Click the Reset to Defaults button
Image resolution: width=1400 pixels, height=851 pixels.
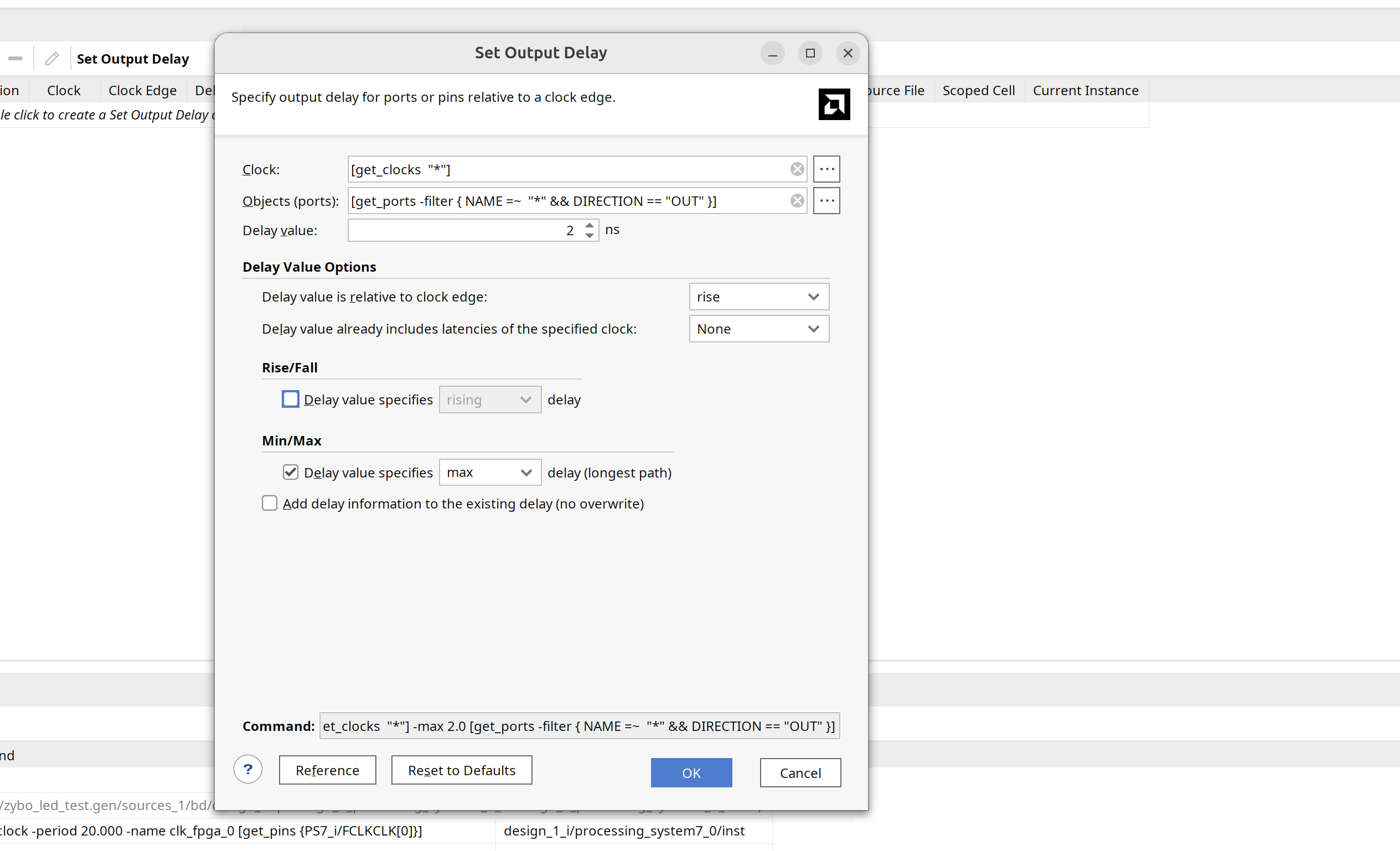point(461,770)
